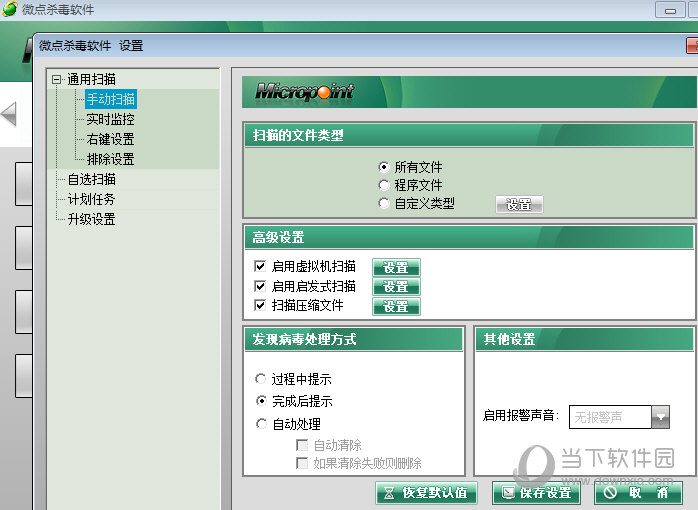
Task: Select 过程中提示 radio option
Action: (x=261, y=379)
